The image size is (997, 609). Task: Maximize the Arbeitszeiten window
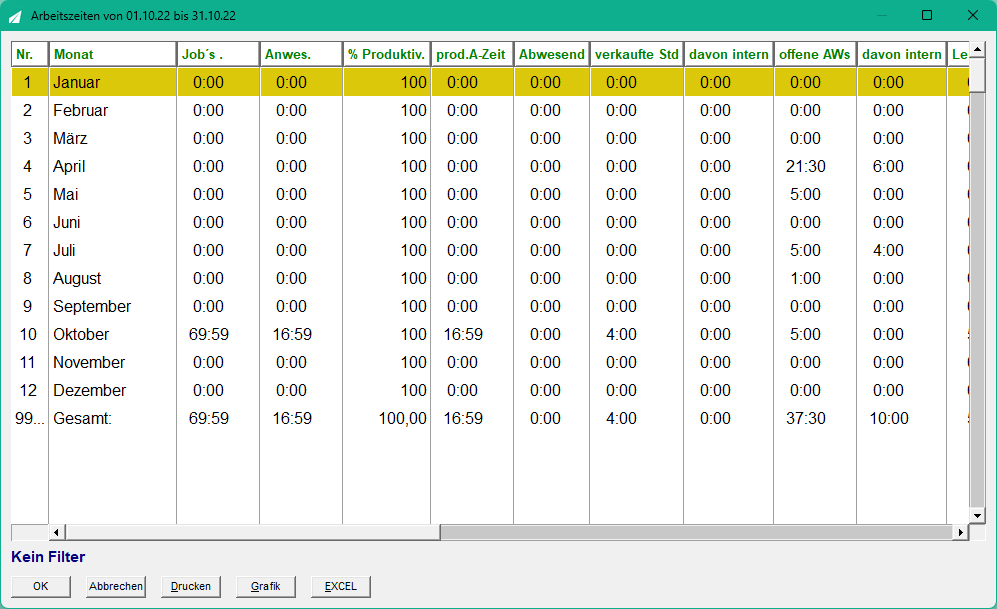point(927,15)
